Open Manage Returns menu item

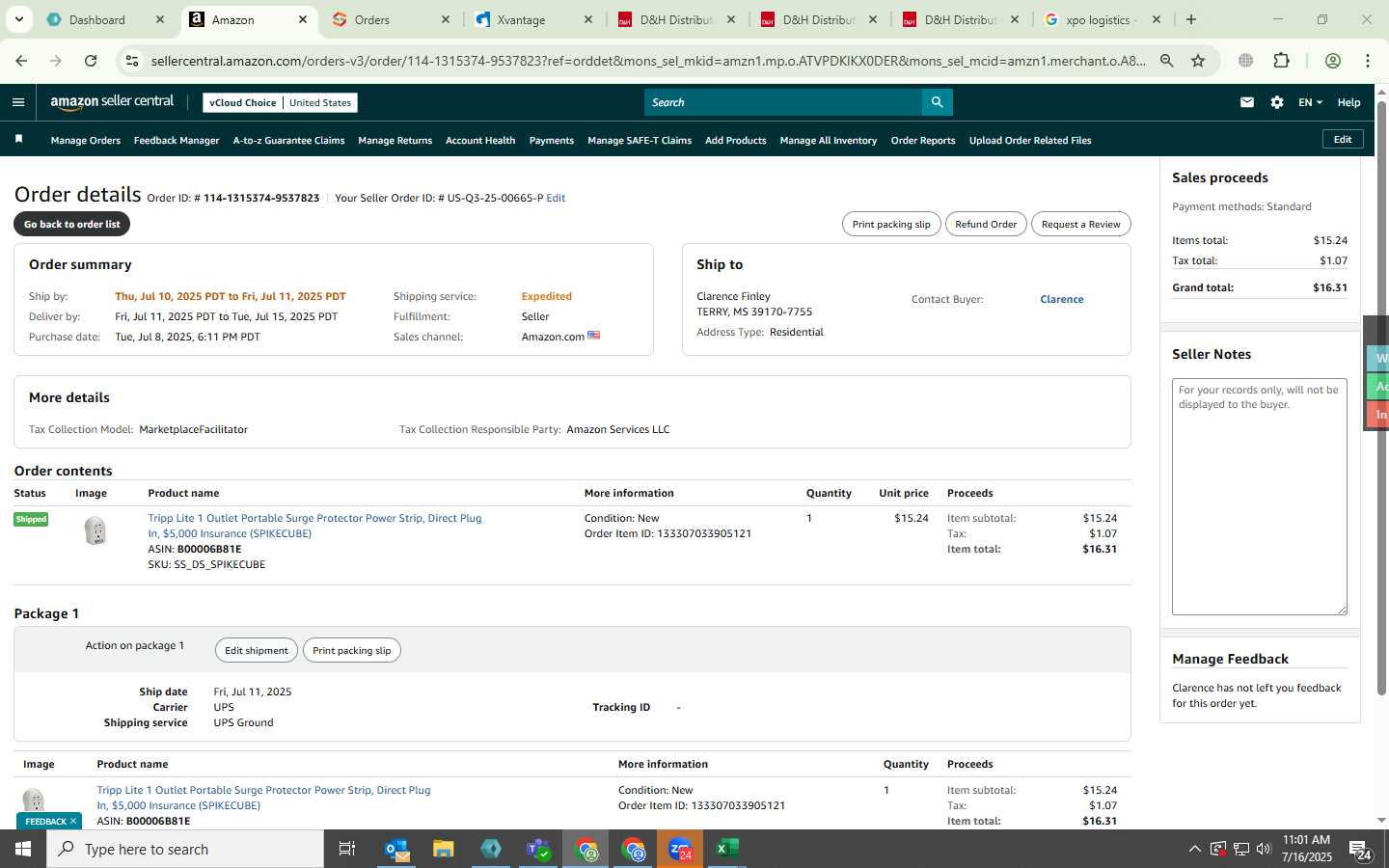395,141
